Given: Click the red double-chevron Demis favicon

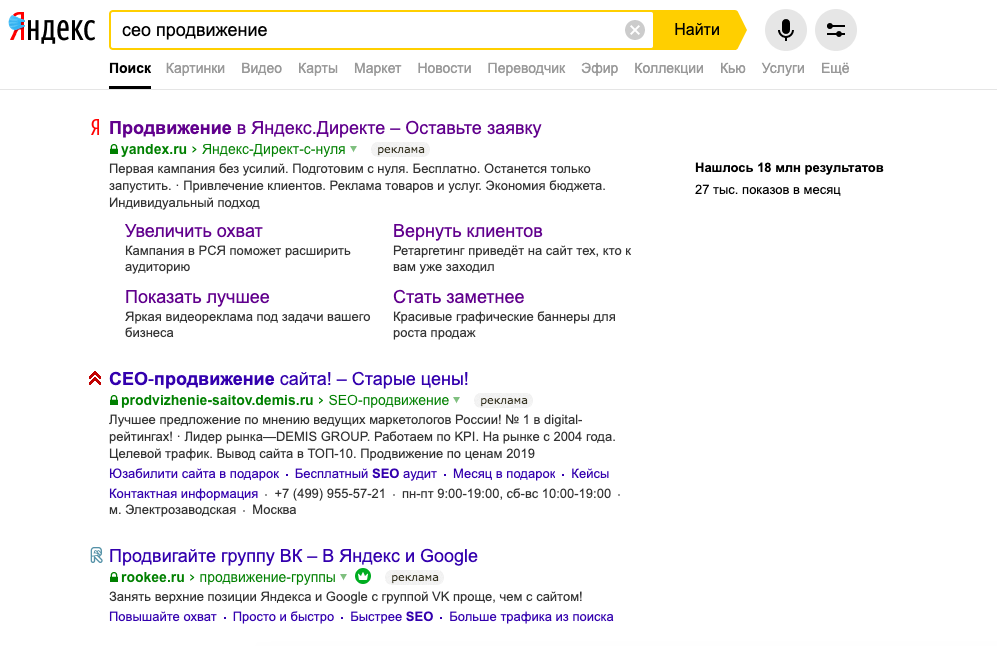Looking at the screenshot, I should click(95, 379).
